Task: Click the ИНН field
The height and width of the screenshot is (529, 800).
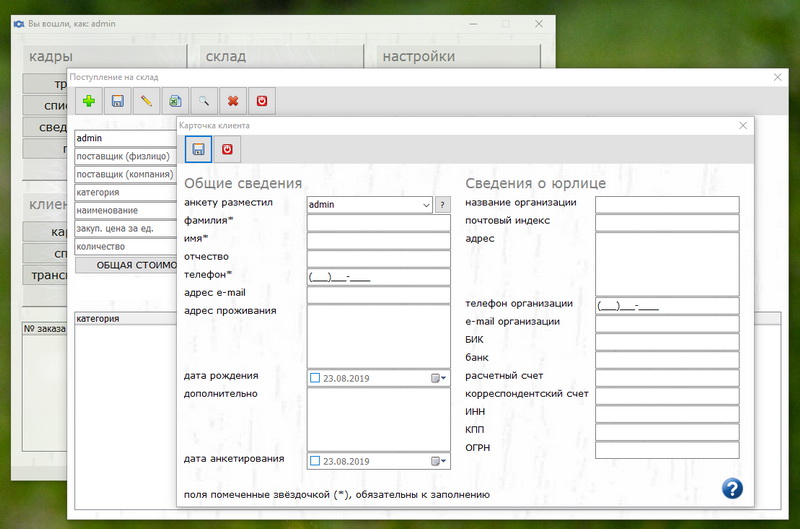Action: [x=667, y=414]
